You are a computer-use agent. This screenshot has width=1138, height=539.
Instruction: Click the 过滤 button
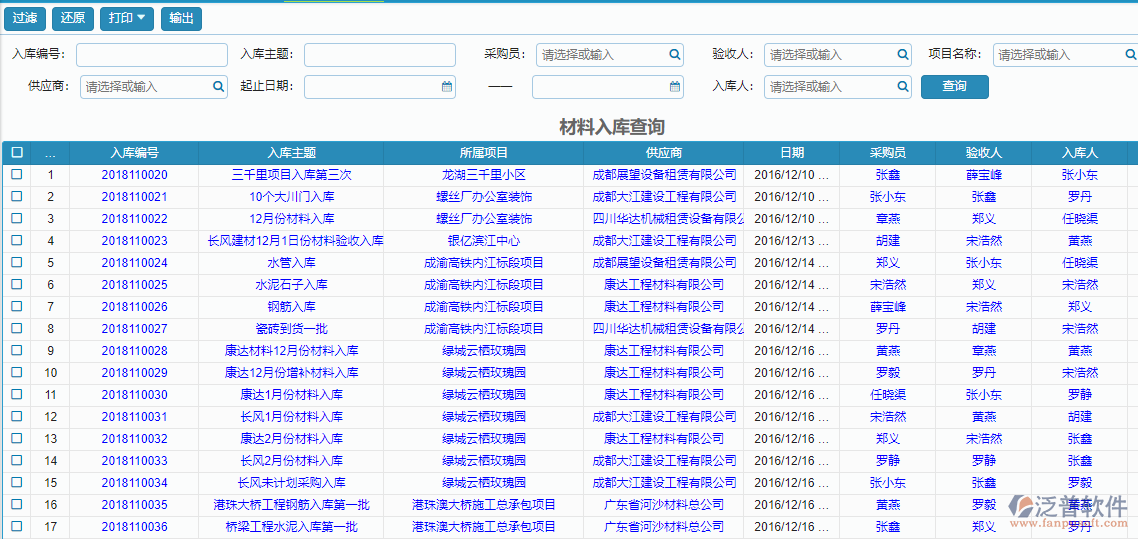tap(25, 19)
